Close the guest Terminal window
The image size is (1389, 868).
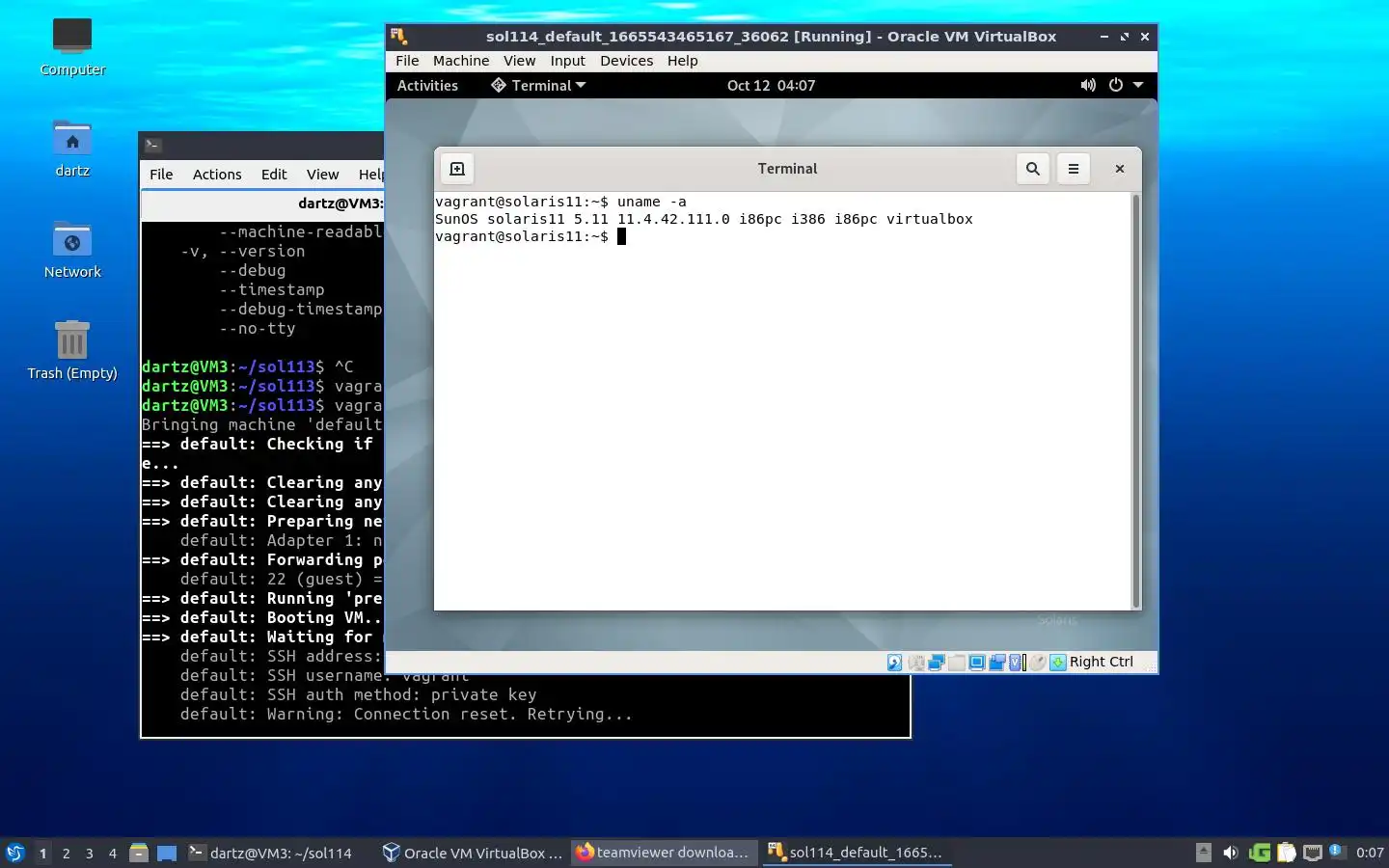coord(1120,169)
